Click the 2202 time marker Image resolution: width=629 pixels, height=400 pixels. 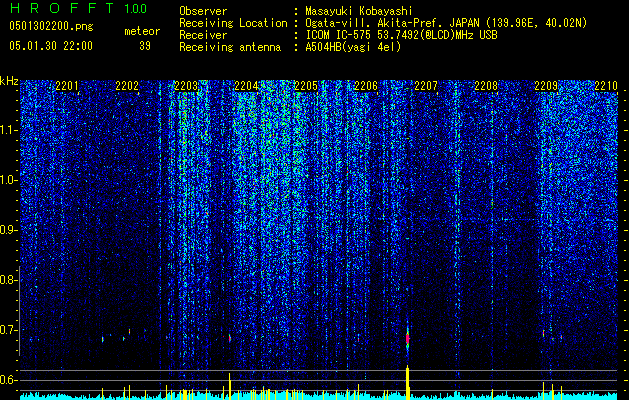127,86
